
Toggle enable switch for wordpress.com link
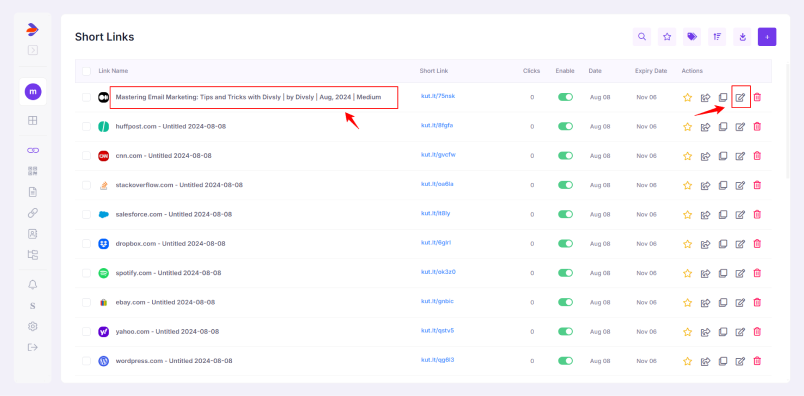(565, 361)
